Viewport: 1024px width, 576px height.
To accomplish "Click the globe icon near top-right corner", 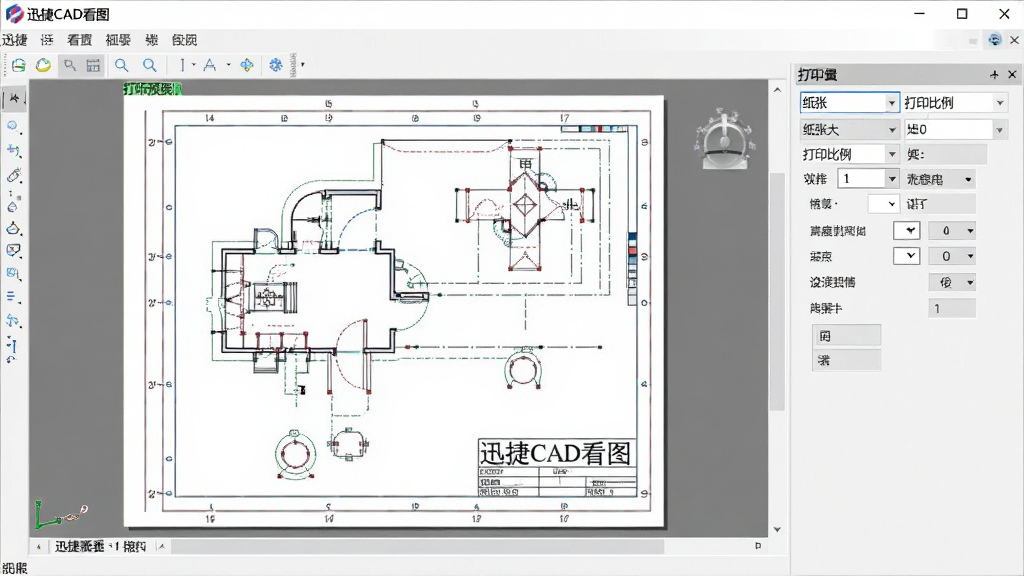I will click(994, 40).
